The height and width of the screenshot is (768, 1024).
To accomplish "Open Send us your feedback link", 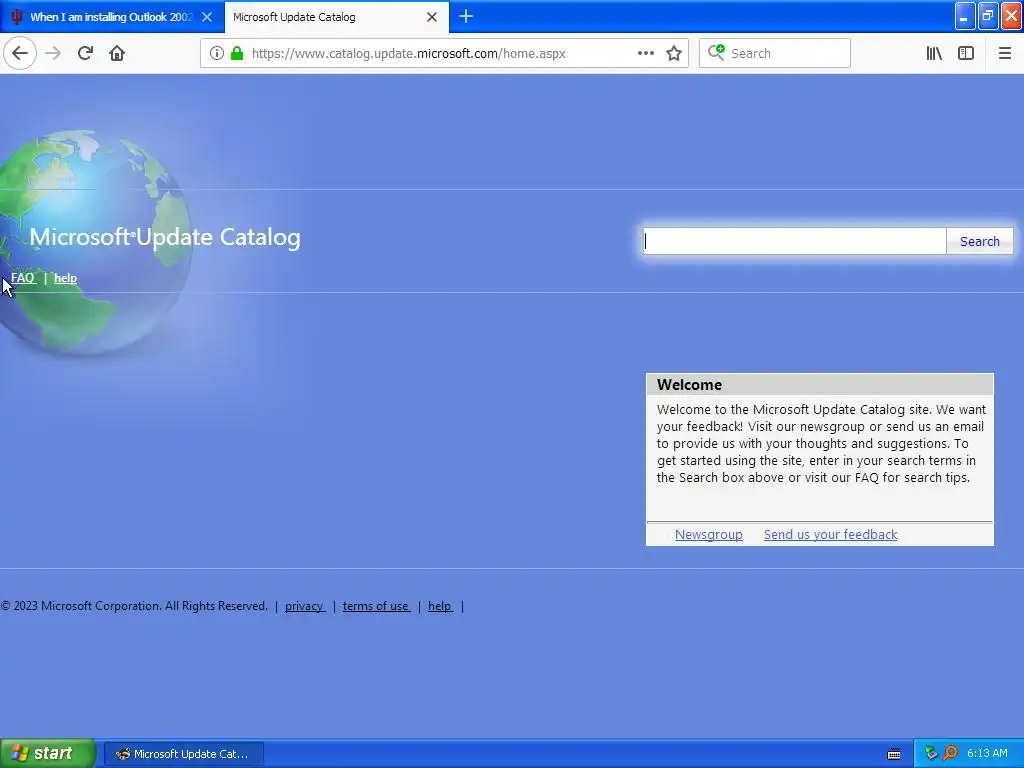I will [831, 534].
